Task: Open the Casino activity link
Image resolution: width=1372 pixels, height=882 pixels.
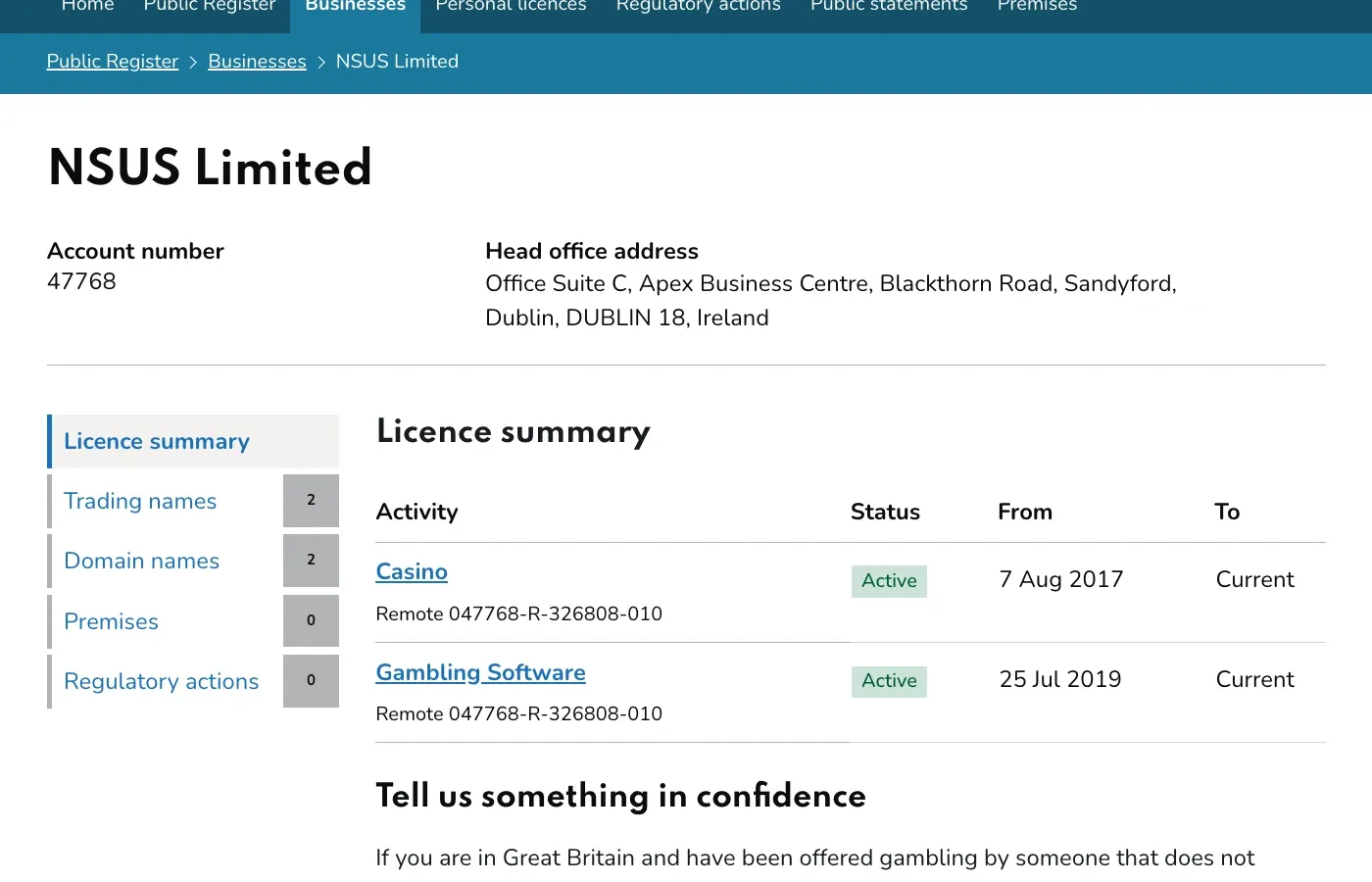Action: click(412, 571)
